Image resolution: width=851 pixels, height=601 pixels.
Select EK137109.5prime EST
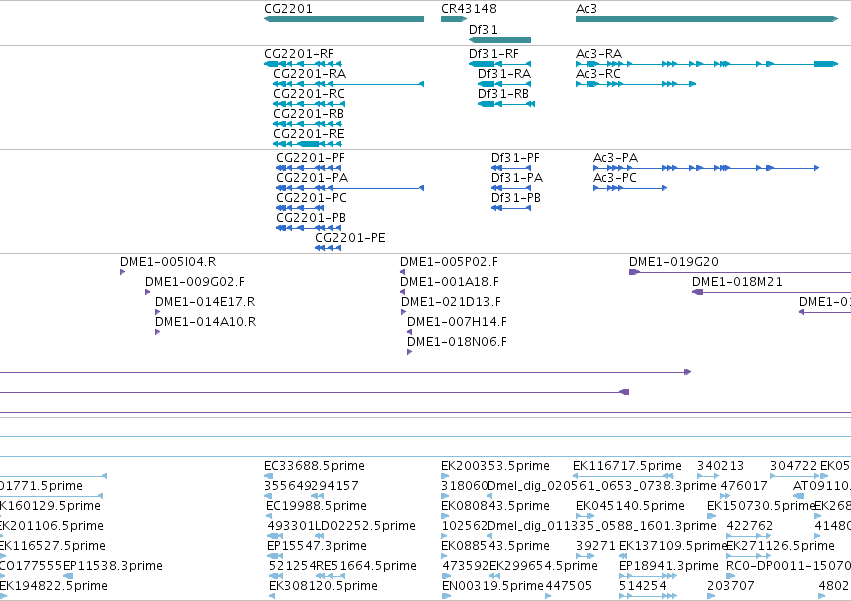pos(623,556)
